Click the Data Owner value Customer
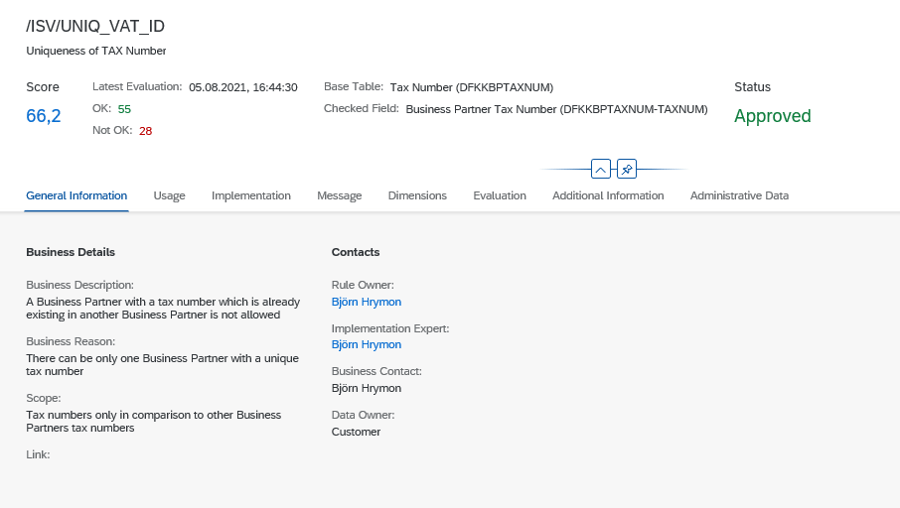This screenshot has width=900, height=508. click(x=356, y=432)
